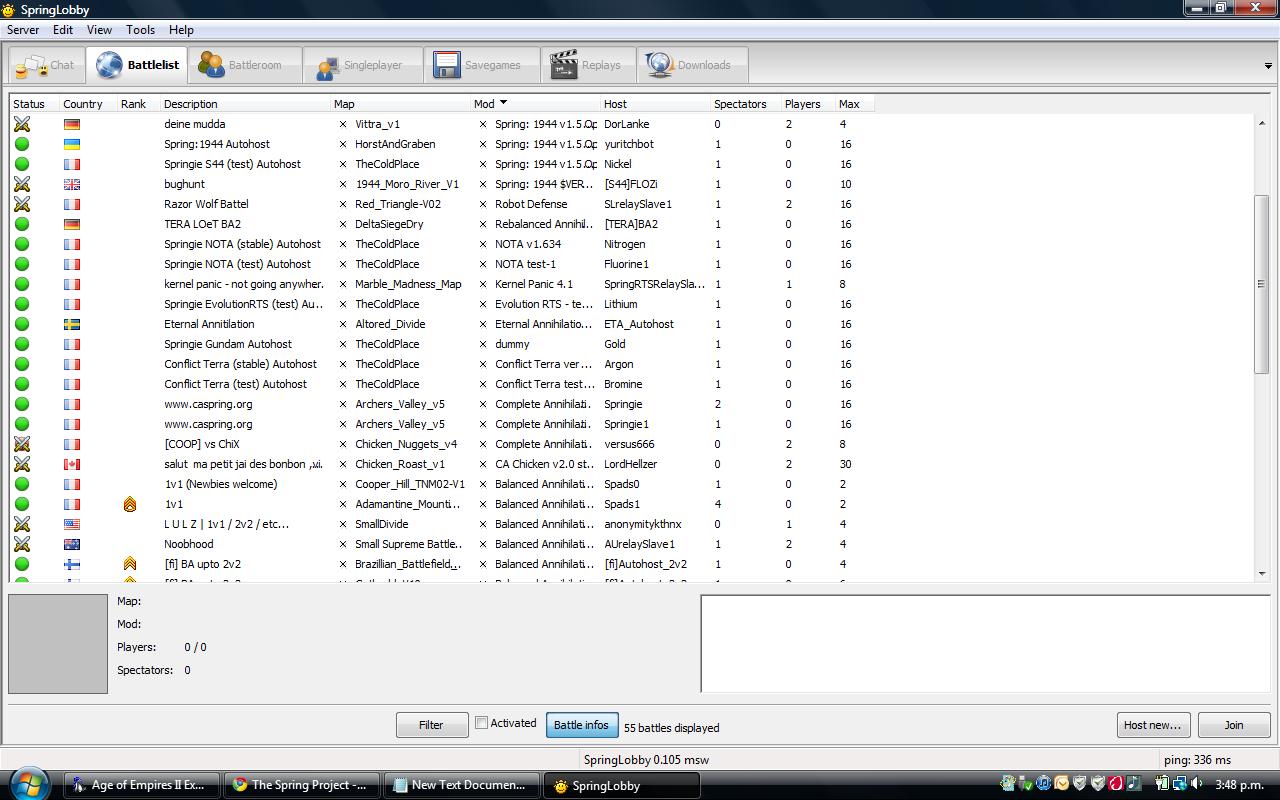Image resolution: width=1280 pixels, height=800 pixels.
Task: Click the swords status icon for [COOP] vs ChiX
Action: pyautogui.click(x=21, y=444)
